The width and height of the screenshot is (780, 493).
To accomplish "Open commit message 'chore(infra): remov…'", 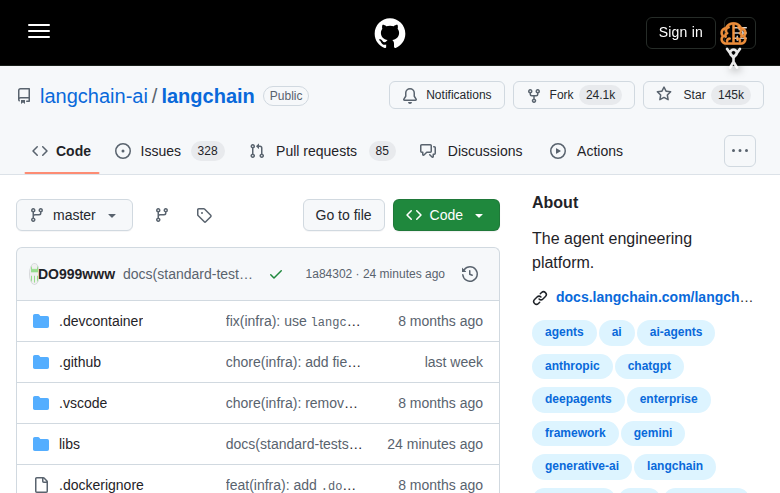I will point(292,403).
